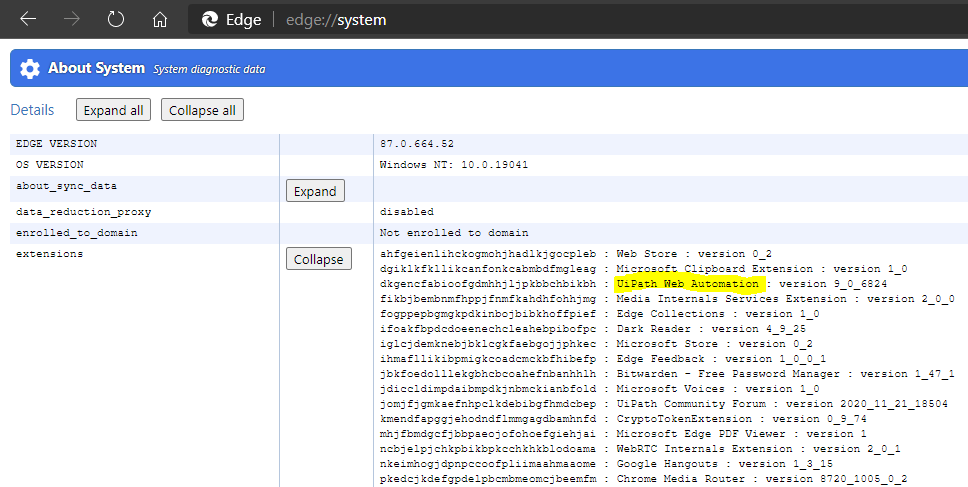Collapse the extensions row
The width and height of the screenshot is (968, 487).
coord(319,259)
